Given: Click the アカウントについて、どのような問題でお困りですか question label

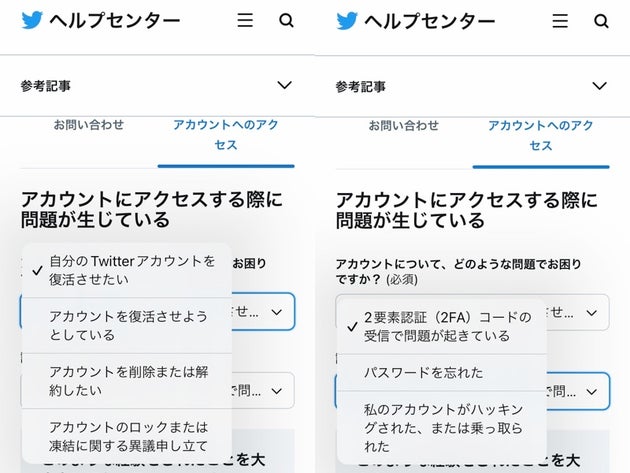Looking at the screenshot, I should (x=458, y=272).
